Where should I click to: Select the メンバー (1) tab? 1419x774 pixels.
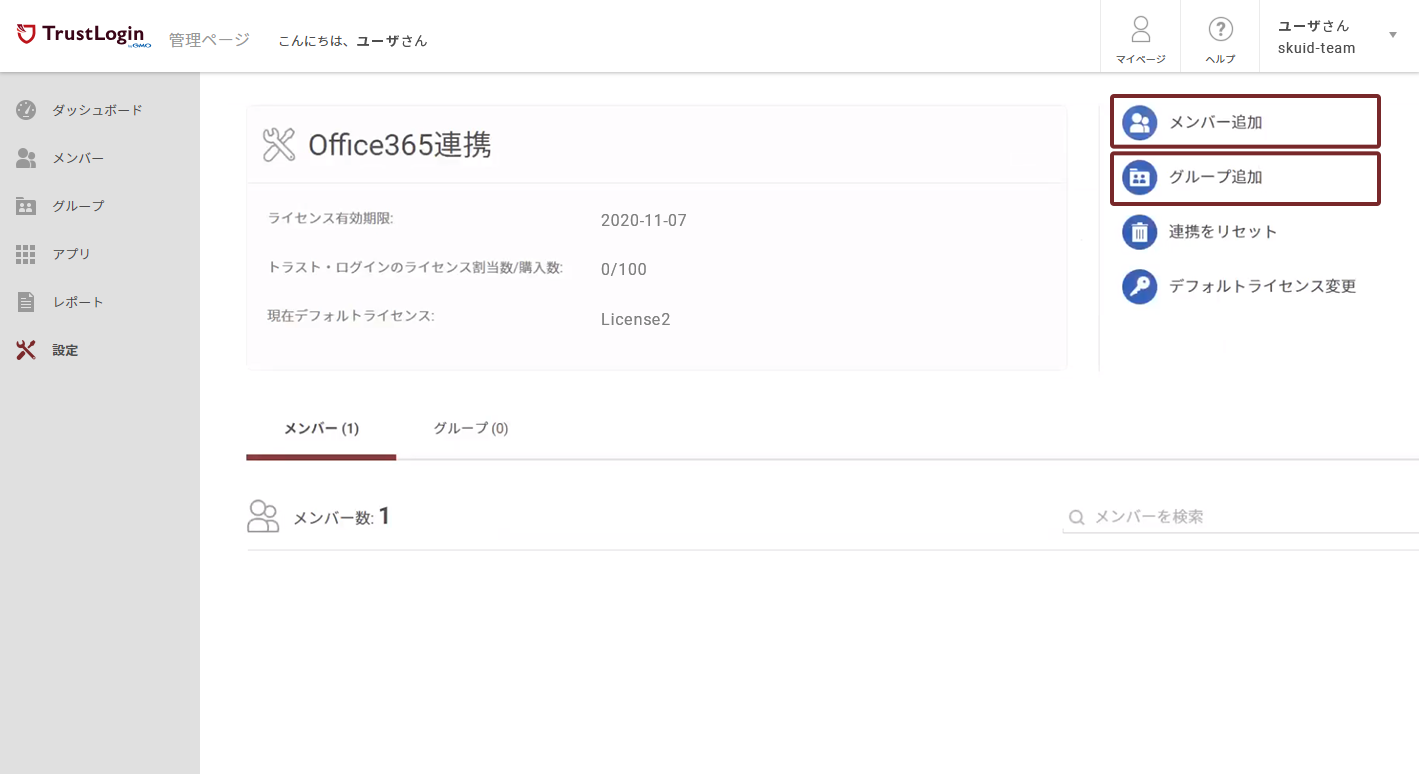point(320,428)
